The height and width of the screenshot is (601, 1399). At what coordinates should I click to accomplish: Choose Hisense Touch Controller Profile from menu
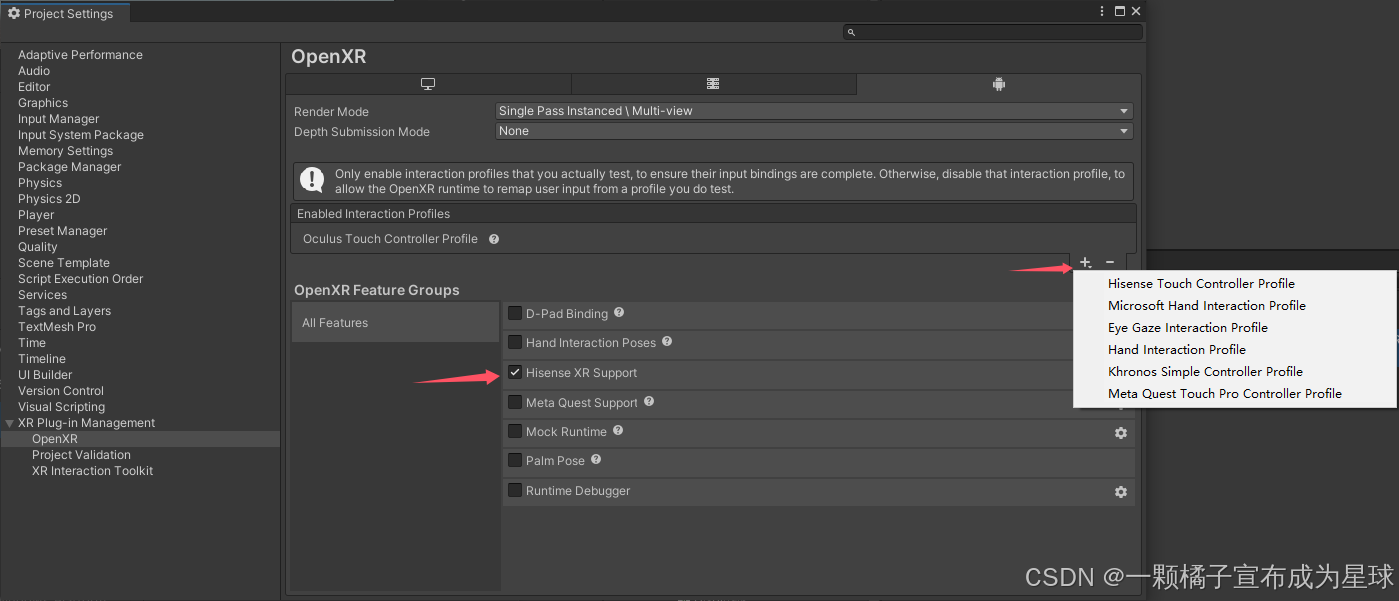pos(1201,284)
